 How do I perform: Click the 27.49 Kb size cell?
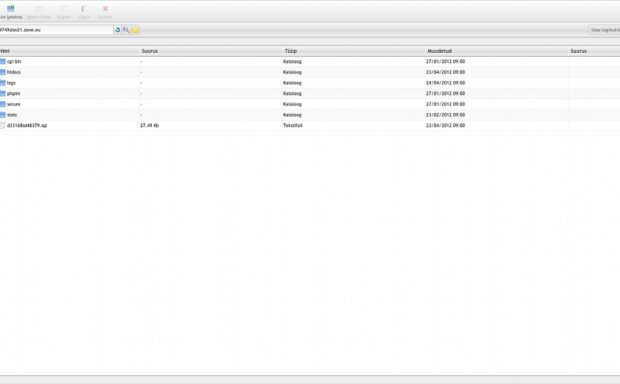(149, 125)
